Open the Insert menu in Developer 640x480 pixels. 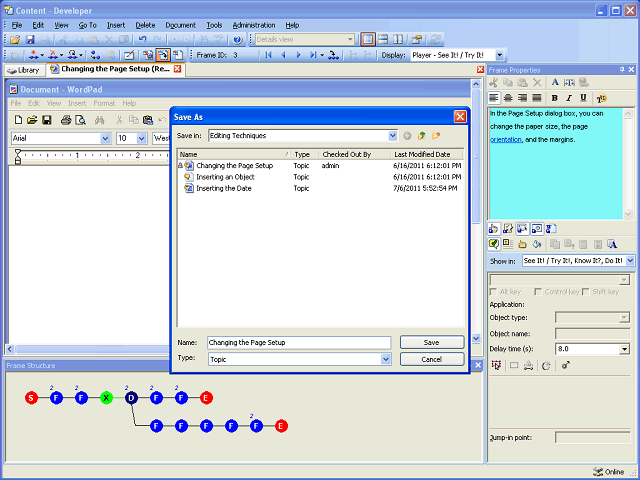coord(116,25)
